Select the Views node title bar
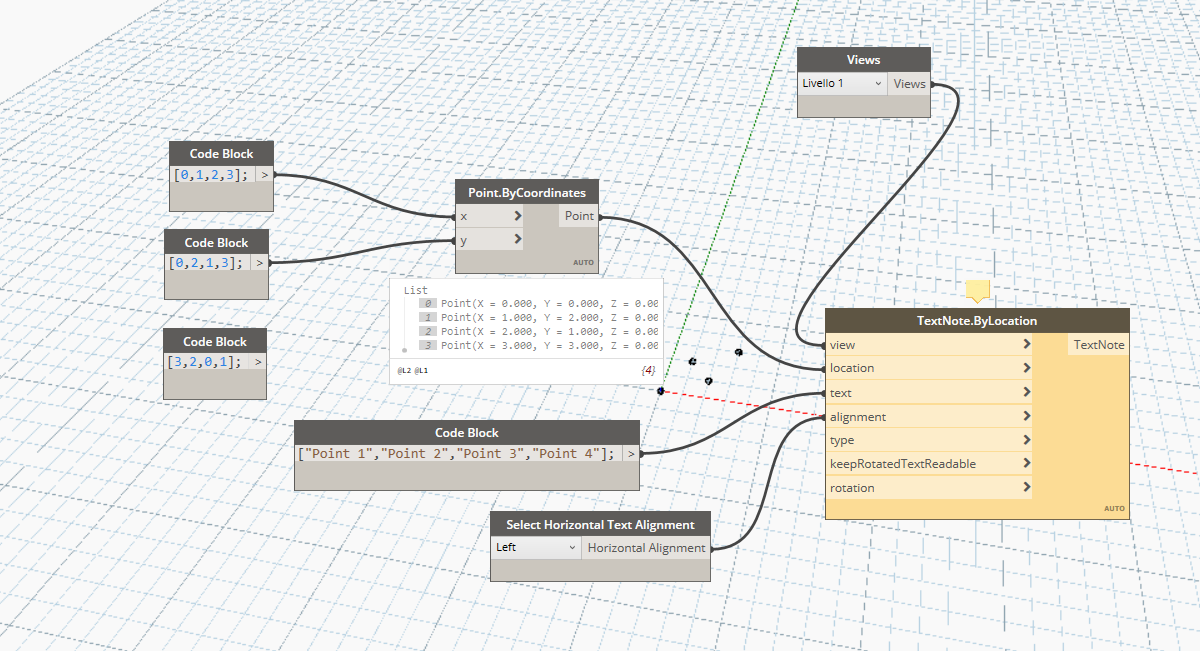The image size is (1200, 651). point(864,60)
